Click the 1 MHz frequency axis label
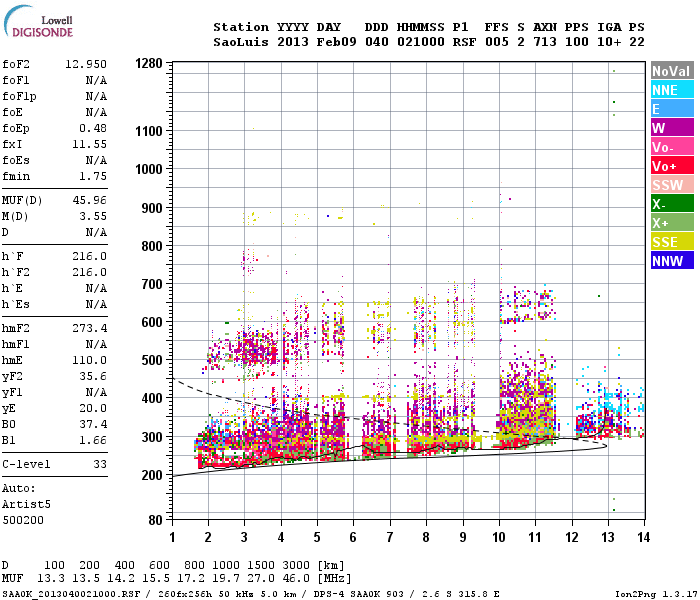700x600 pixels. point(172,537)
